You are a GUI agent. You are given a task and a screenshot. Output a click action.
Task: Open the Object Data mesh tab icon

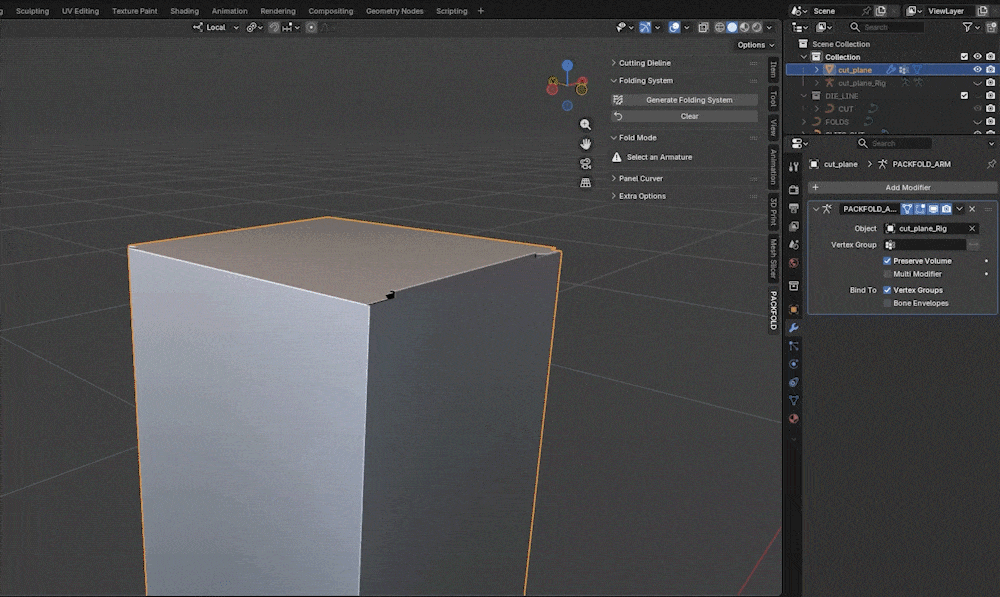pos(793,401)
